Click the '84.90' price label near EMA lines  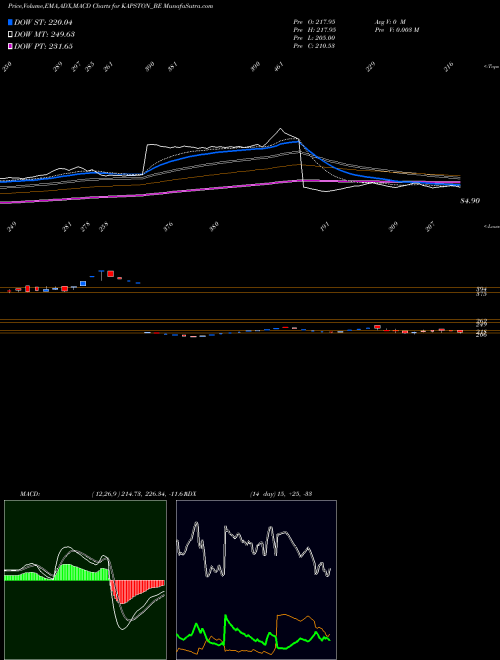click(x=470, y=201)
